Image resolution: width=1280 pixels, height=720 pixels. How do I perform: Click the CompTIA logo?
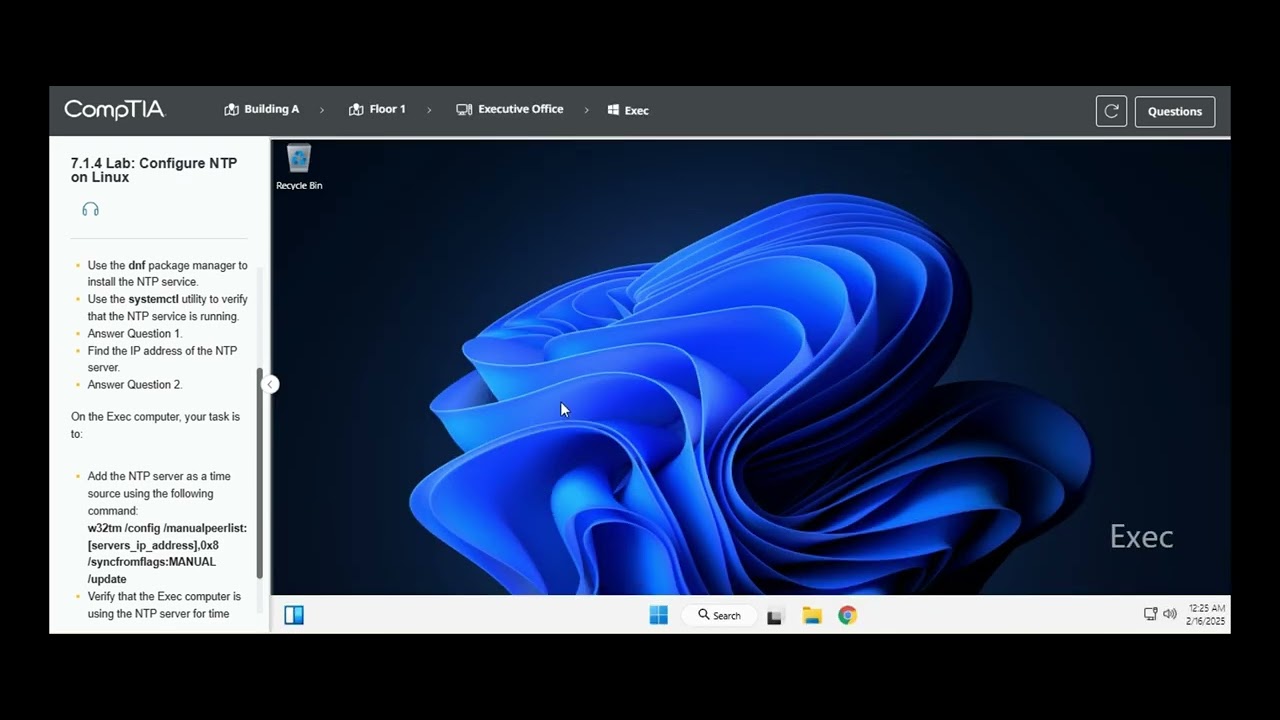pos(114,110)
